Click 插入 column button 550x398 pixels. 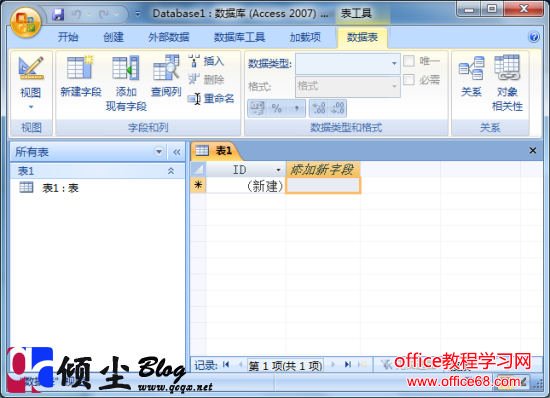click(x=206, y=61)
